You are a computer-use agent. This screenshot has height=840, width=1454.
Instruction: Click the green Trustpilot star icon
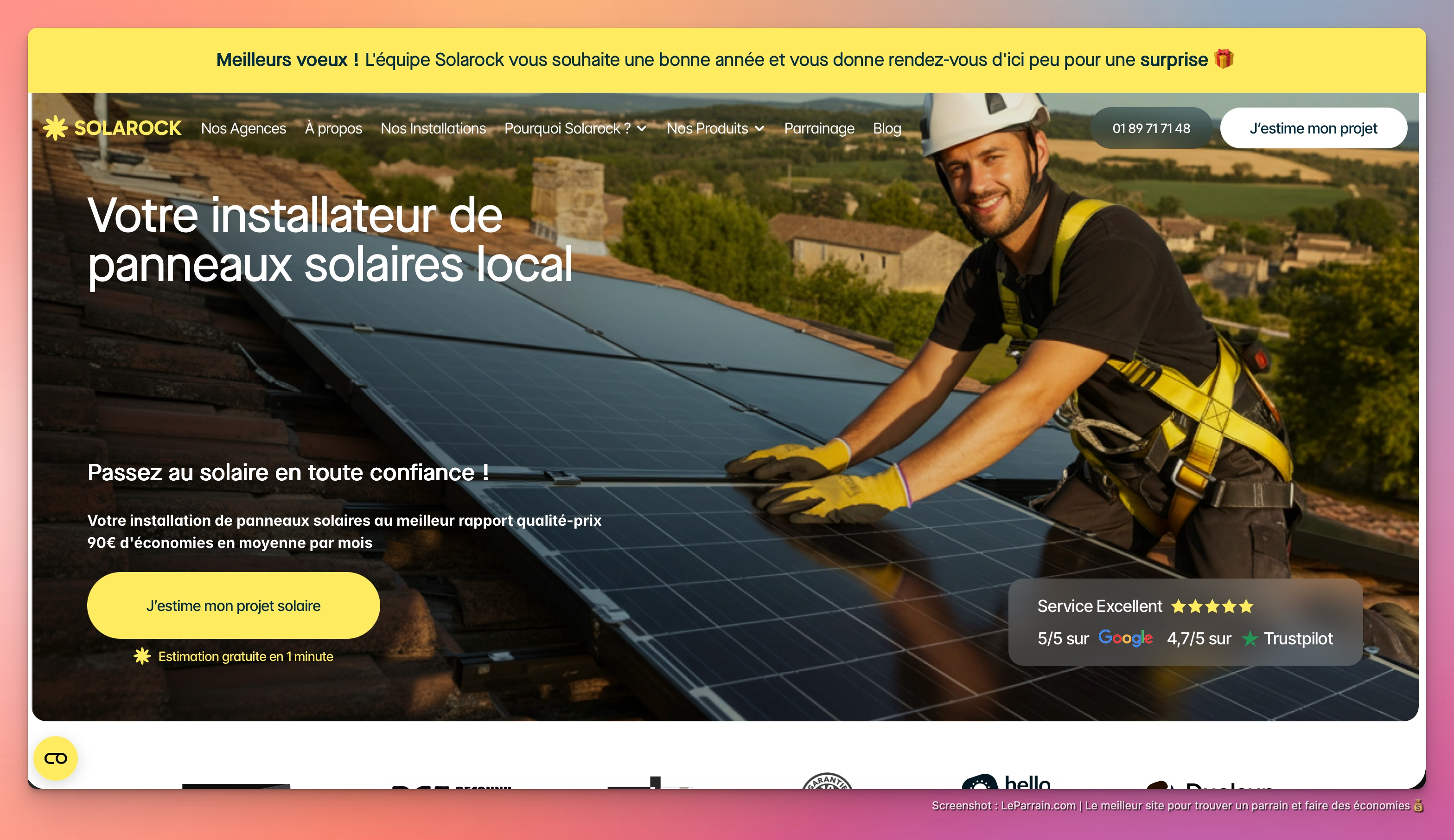click(x=1250, y=638)
